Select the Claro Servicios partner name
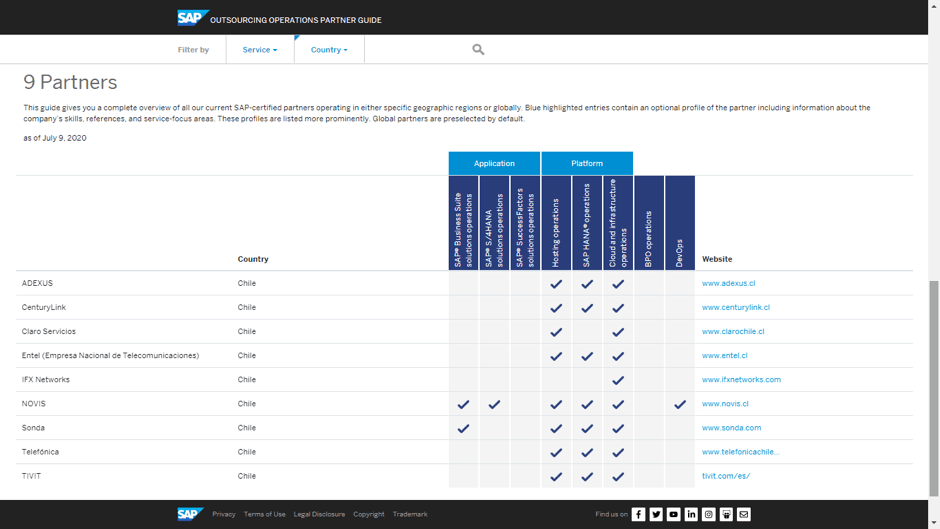Screen dimensions: 940x529 [x=49, y=331]
